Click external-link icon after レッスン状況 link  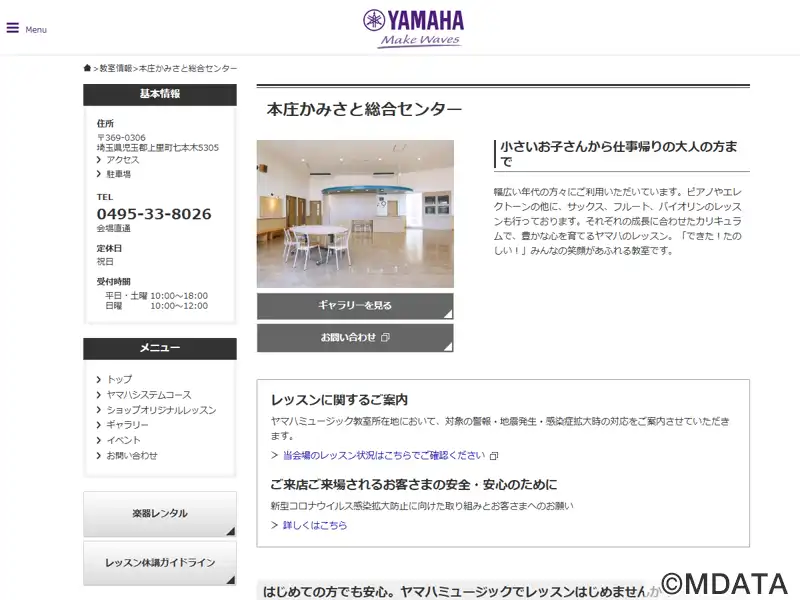pyautogui.click(x=493, y=456)
